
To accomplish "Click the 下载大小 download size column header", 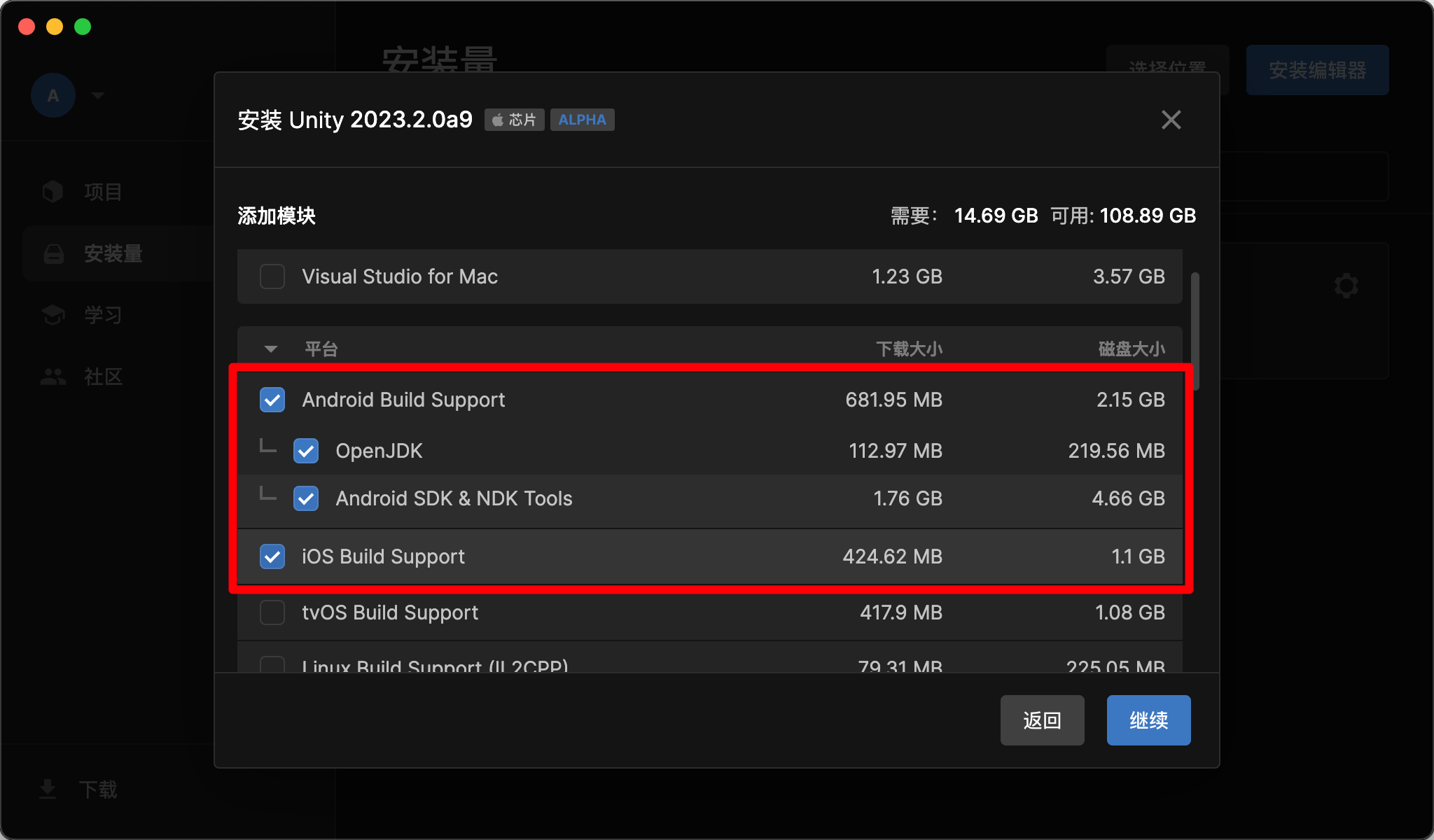I will (x=909, y=349).
